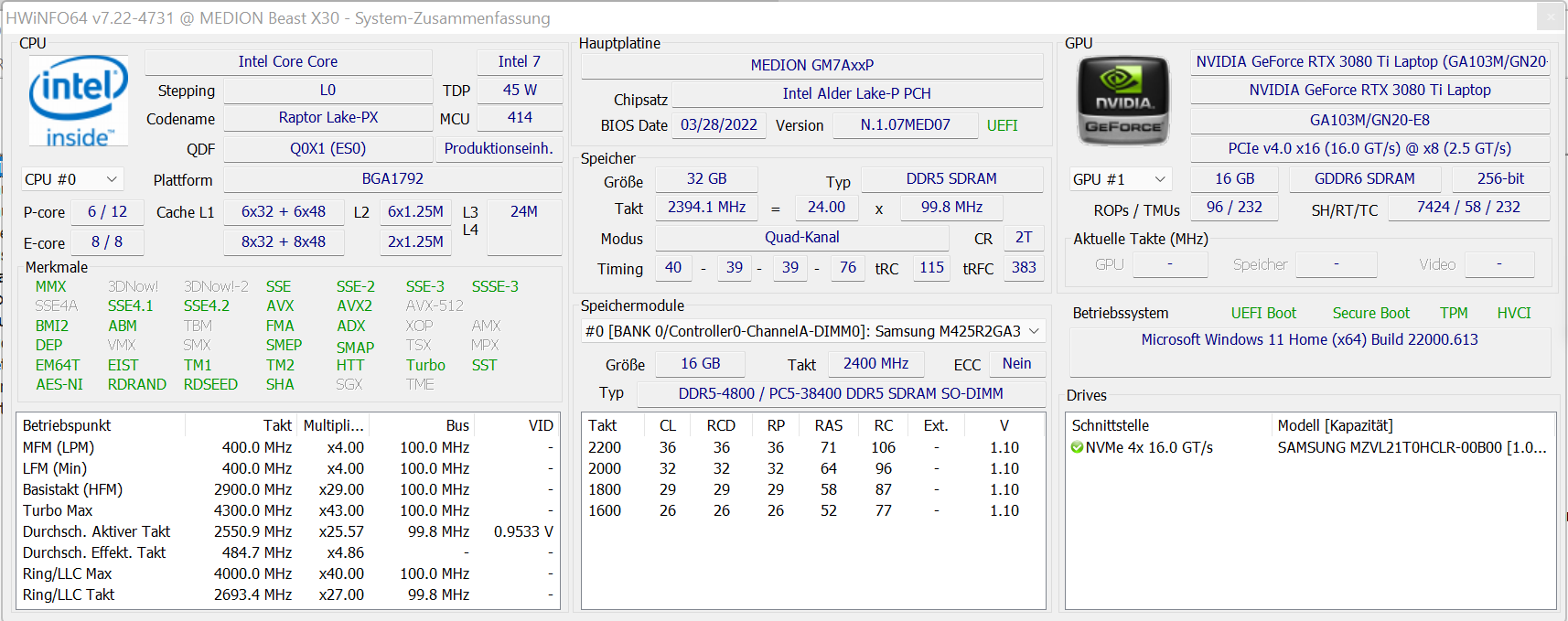Click the HVCI status label
Screen dimensions: 1568x621
click(x=1514, y=314)
